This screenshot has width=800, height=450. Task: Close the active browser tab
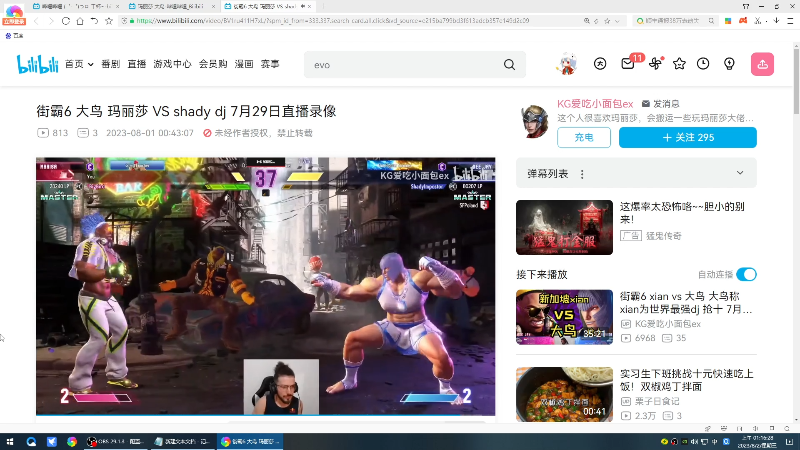coord(309,6)
